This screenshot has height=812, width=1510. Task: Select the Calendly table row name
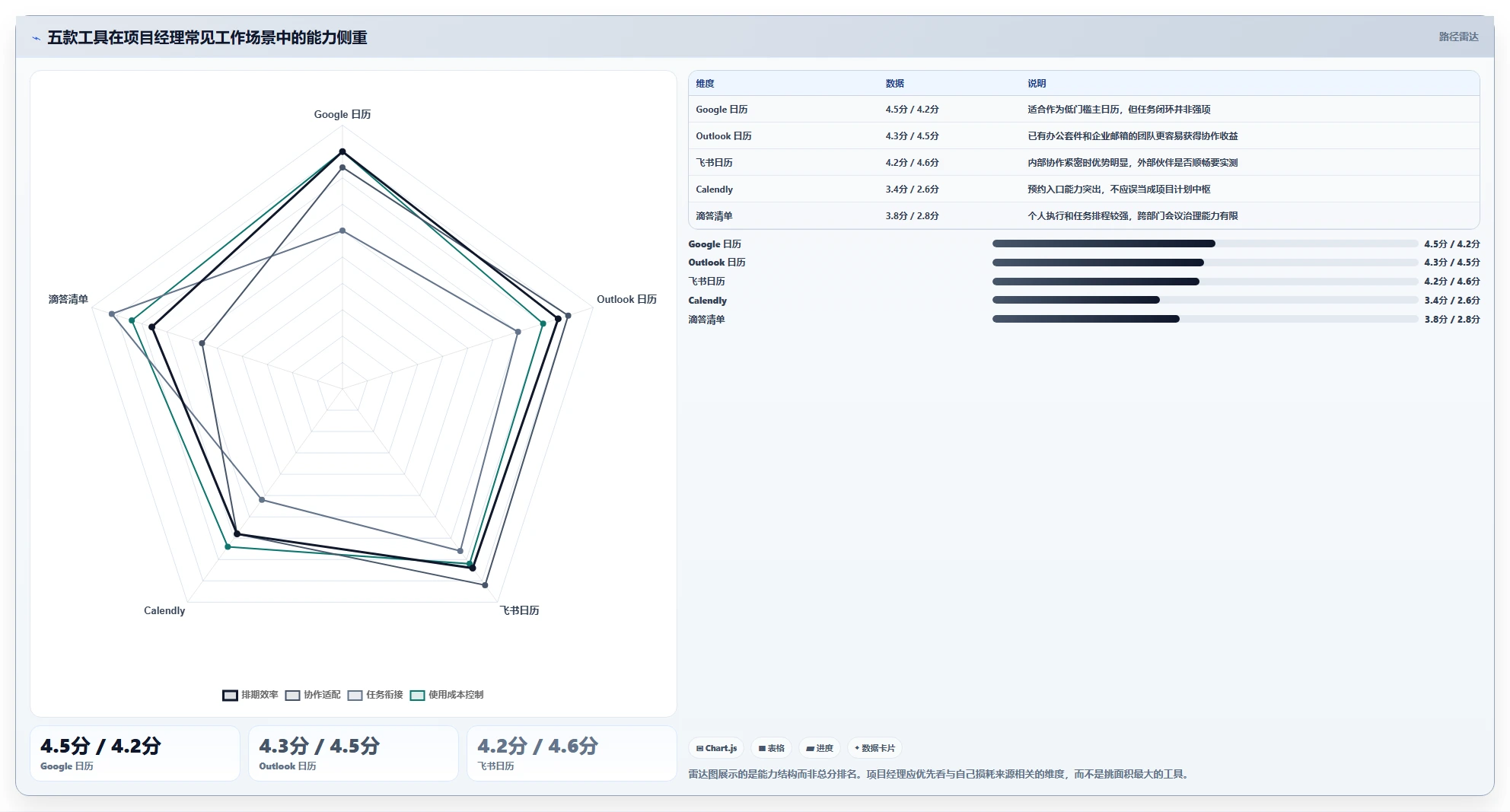click(714, 189)
